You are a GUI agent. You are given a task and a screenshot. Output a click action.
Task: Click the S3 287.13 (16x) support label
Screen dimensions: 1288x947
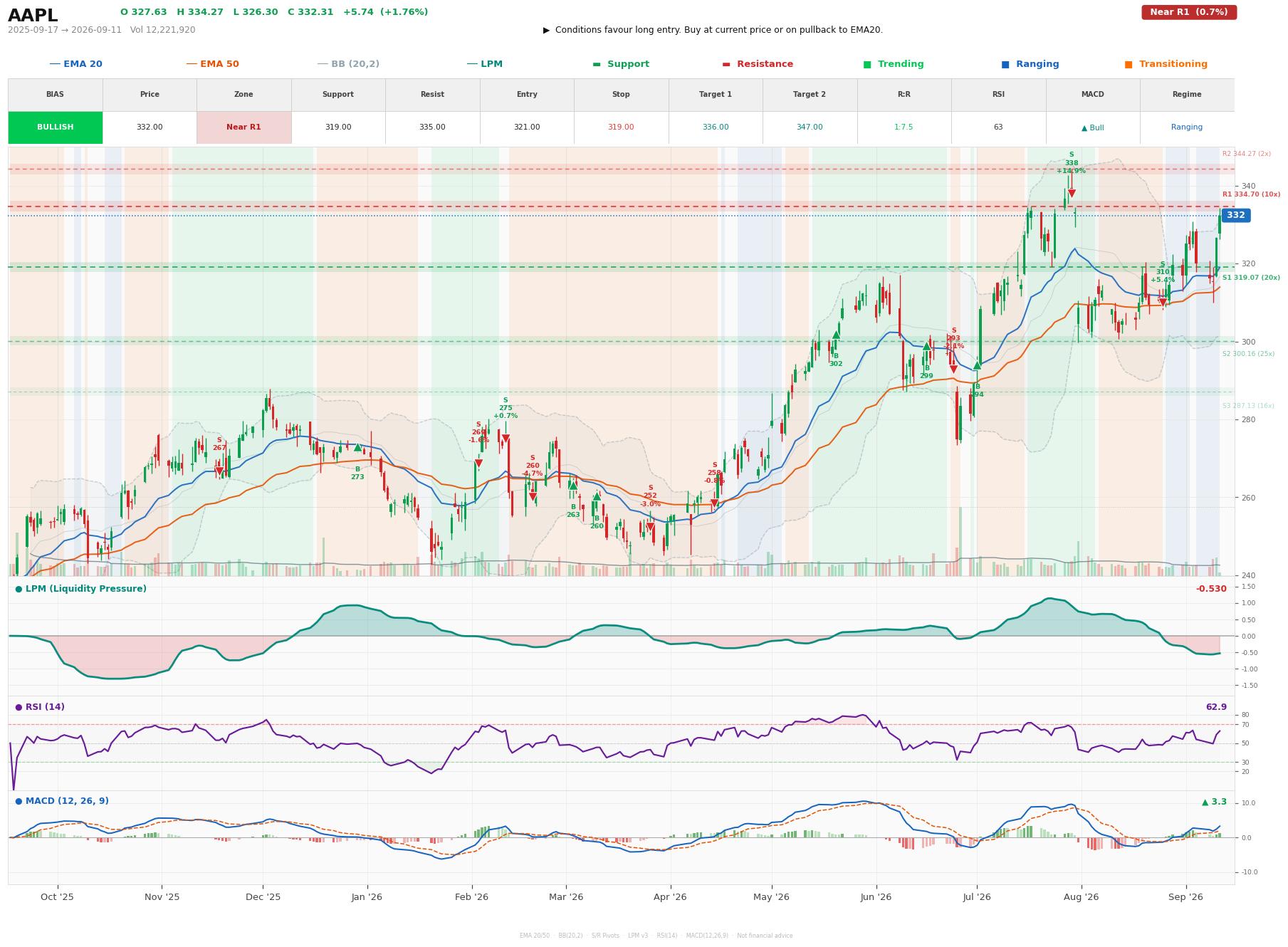click(x=1248, y=406)
